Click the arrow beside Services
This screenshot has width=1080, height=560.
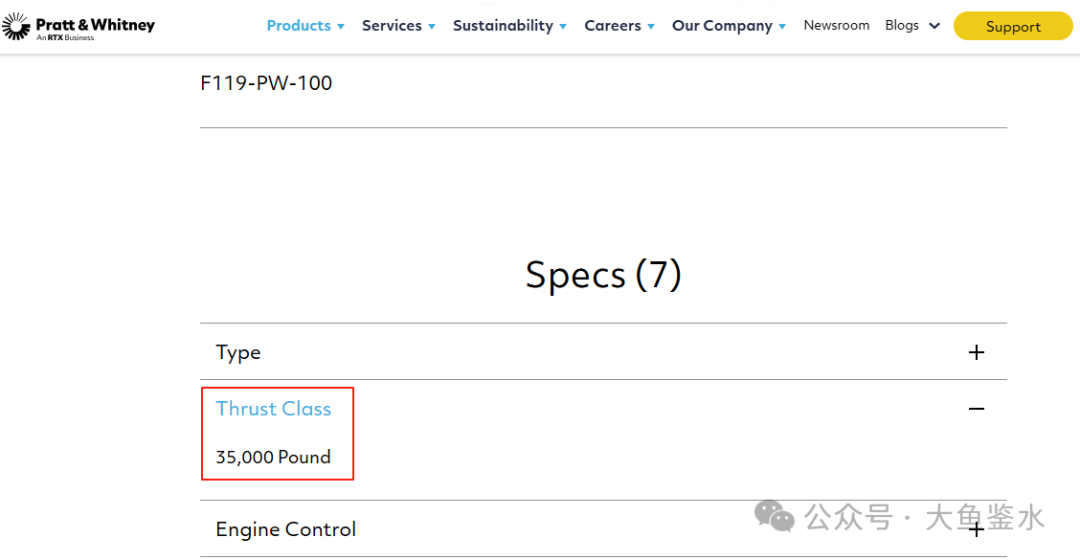[x=432, y=27]
